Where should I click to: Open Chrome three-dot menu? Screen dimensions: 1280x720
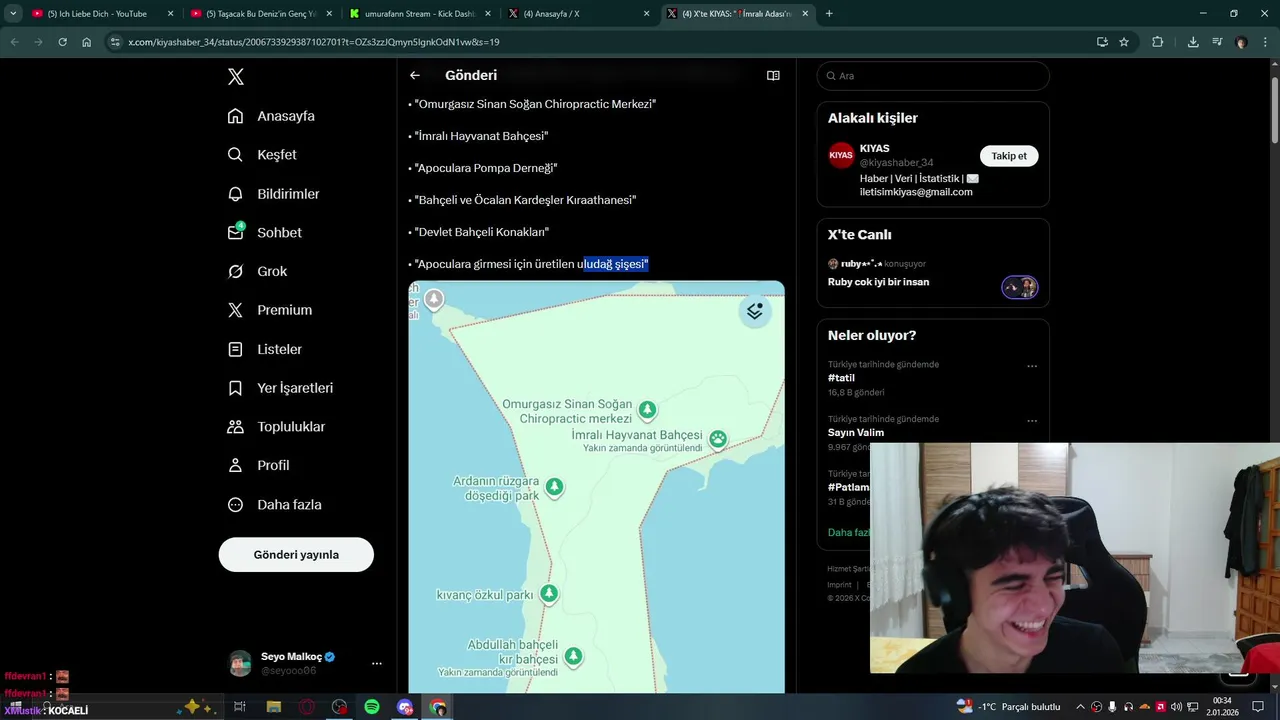(1266, 42)
